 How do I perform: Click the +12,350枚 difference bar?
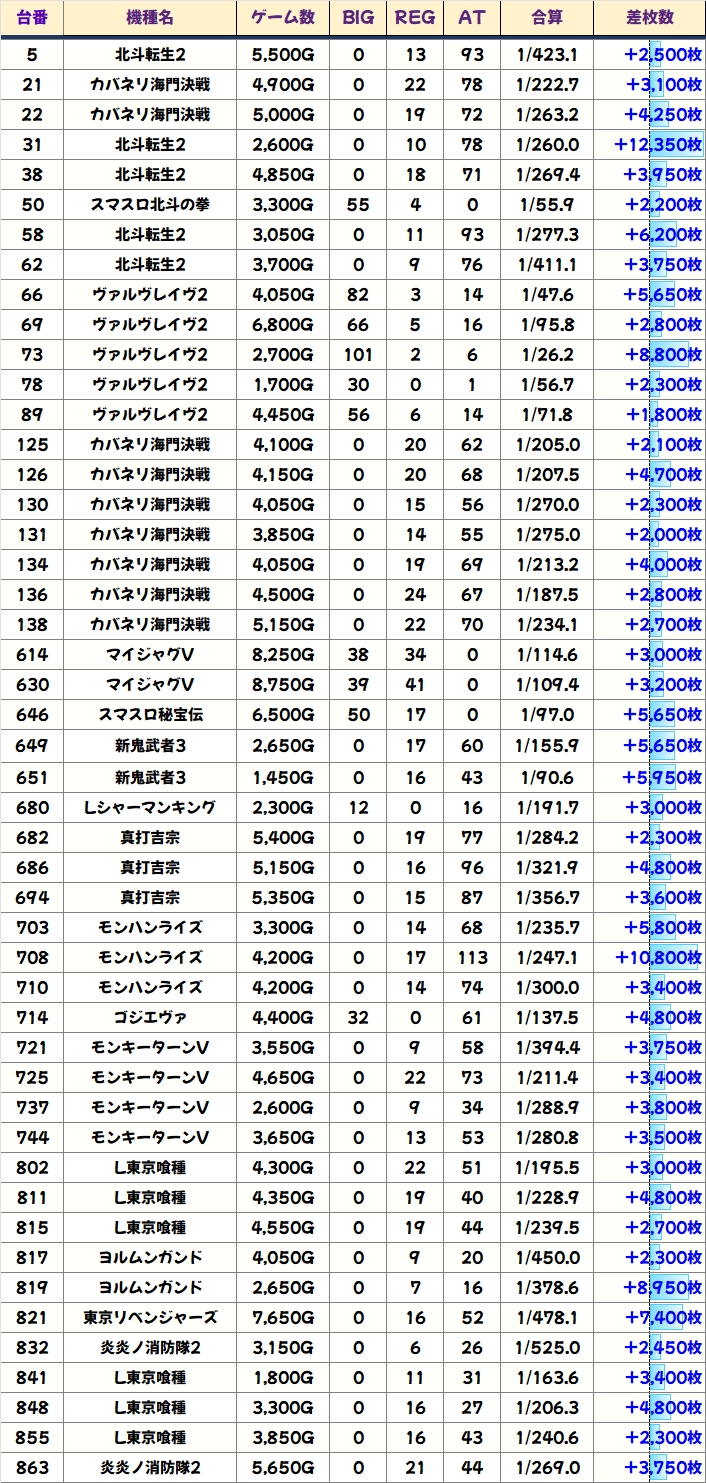657,145
